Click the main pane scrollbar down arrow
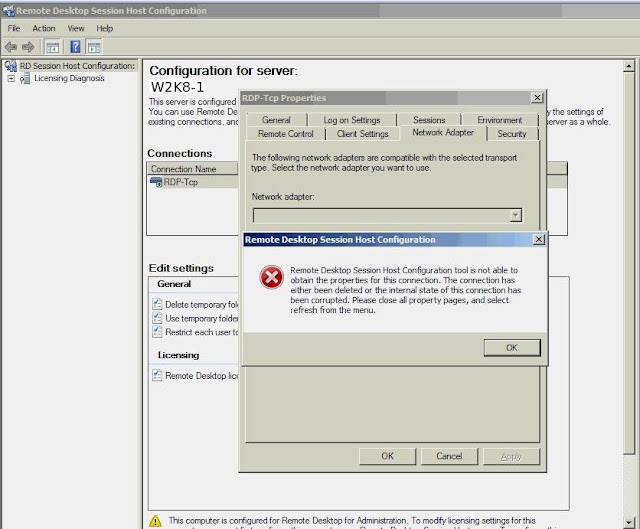 (x=629, y=522)
